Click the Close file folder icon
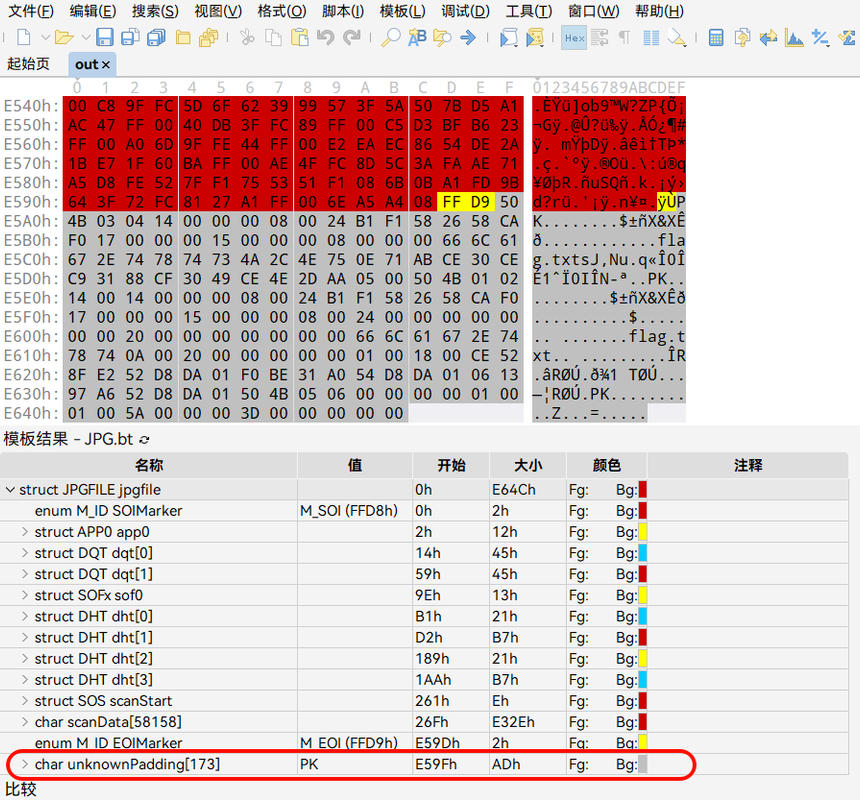860x800 pixels. click(x=183, y=37)
